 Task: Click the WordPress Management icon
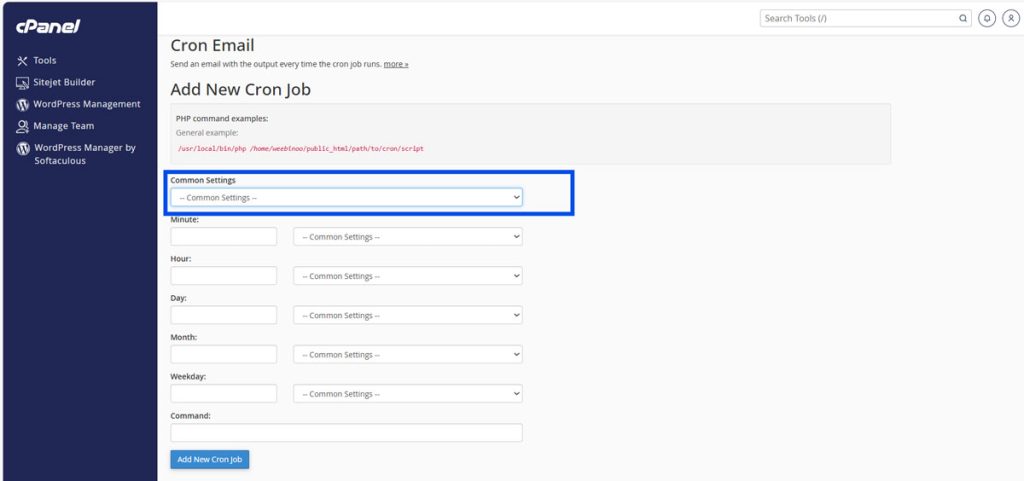(x=22, y=105)
